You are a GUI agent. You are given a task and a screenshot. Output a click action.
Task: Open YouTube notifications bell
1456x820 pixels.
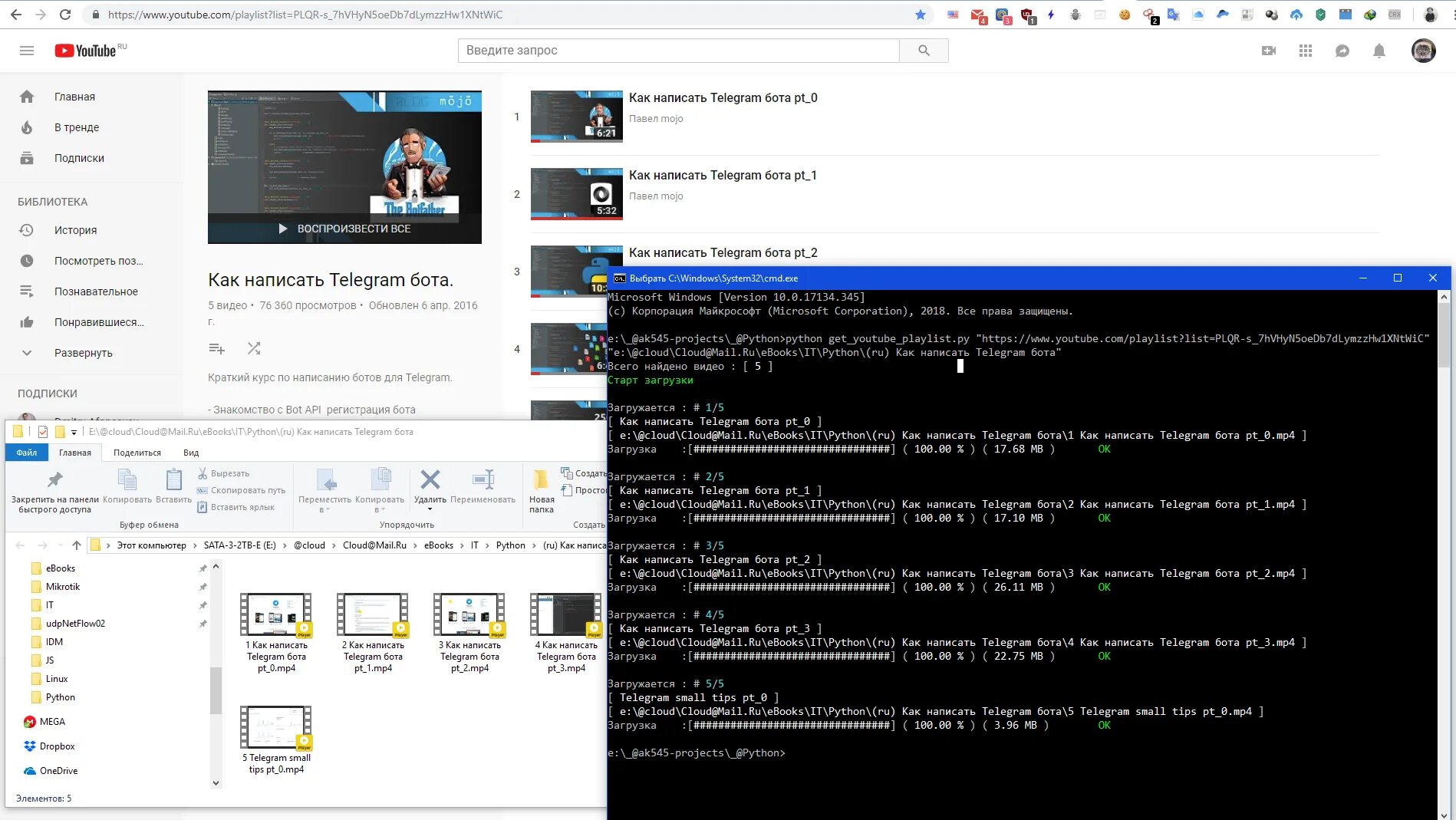(1379, 51)
